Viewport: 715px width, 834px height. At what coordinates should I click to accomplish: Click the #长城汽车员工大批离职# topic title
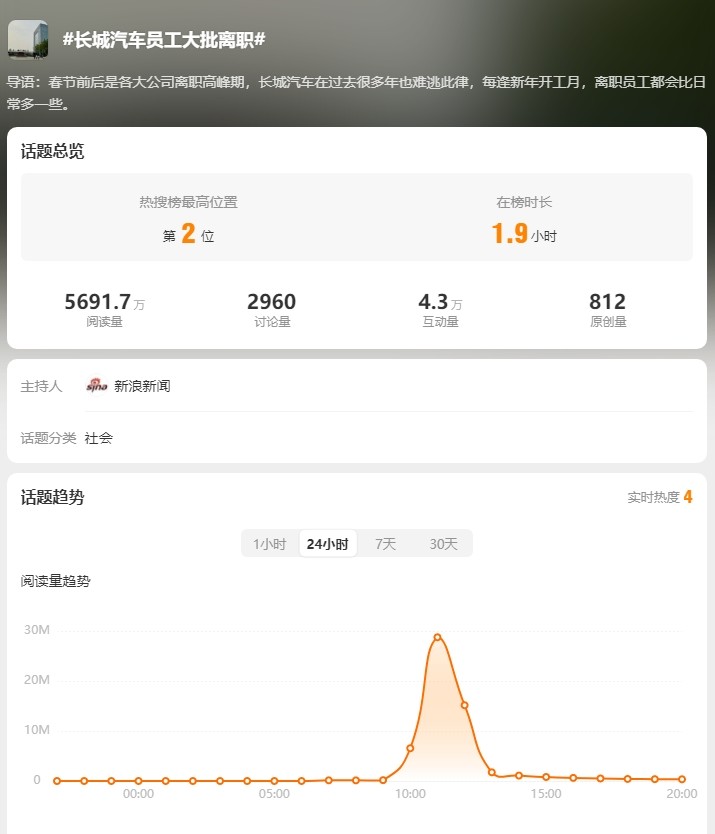pos(163,40)
